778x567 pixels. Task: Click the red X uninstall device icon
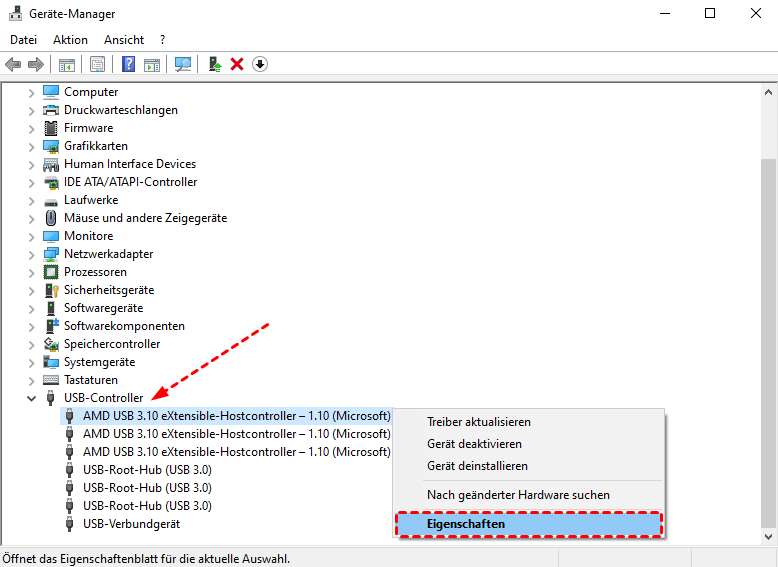coord(237,64)
